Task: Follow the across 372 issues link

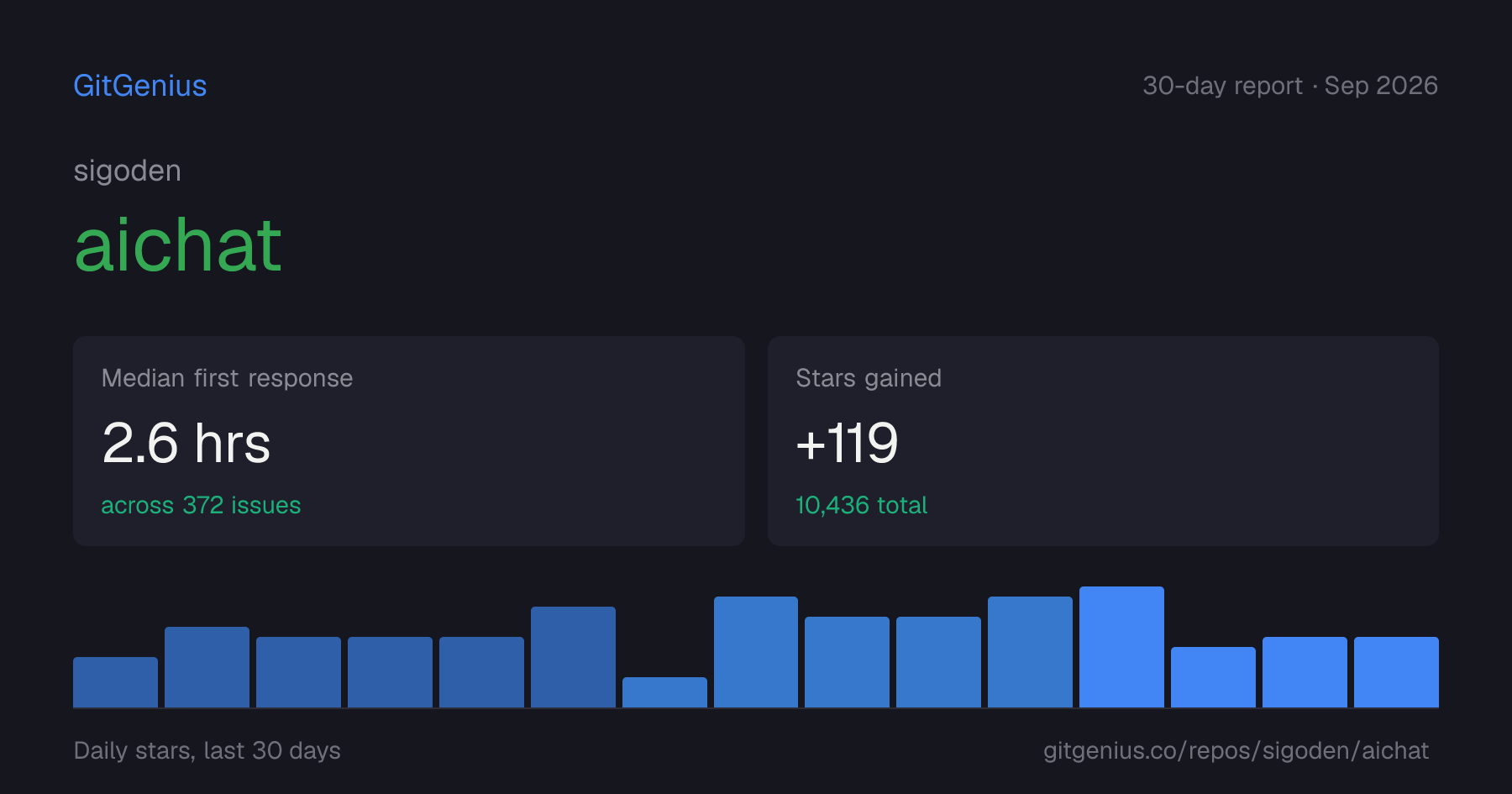Action: 201,505
